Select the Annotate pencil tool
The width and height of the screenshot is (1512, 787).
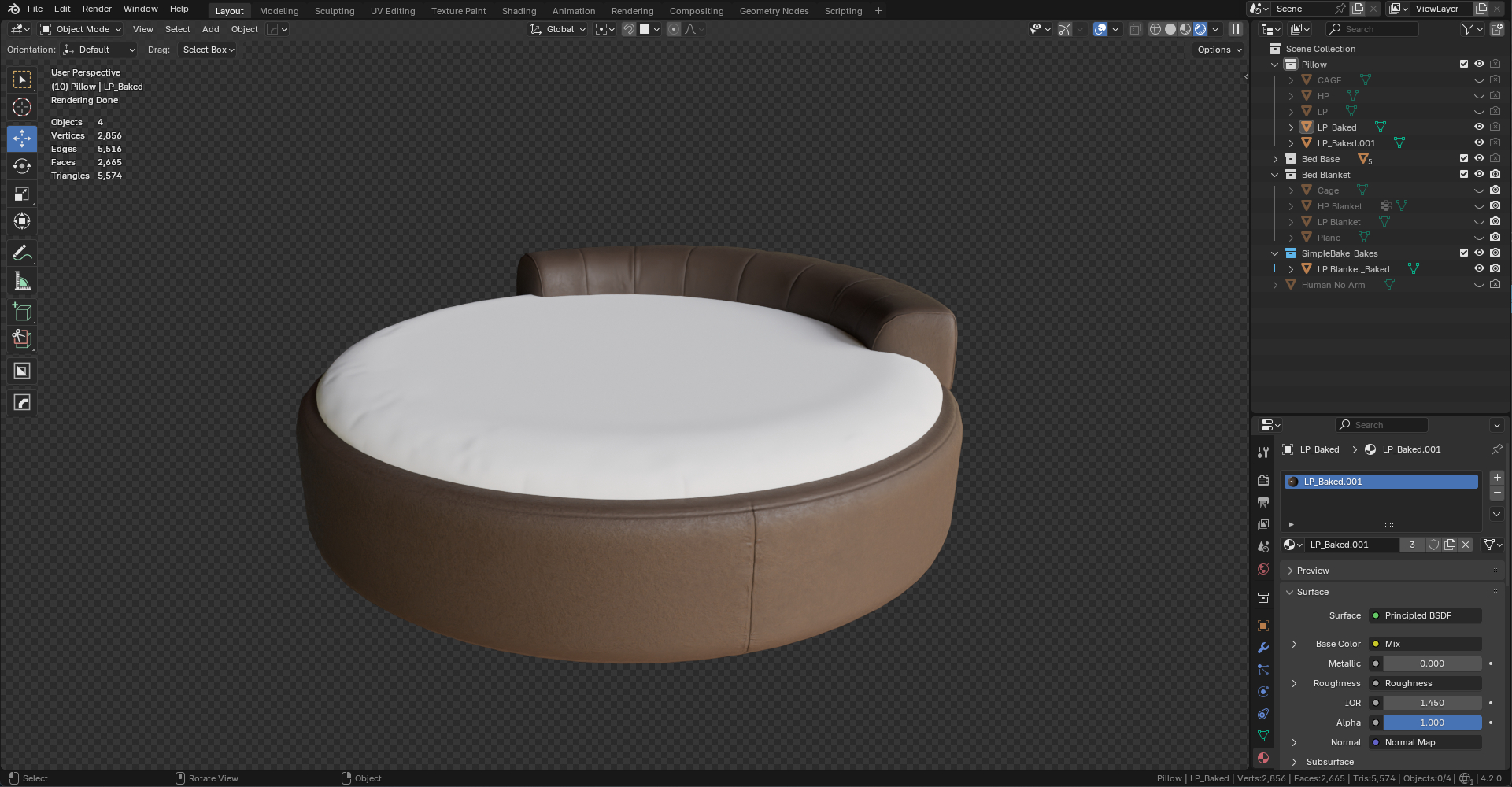click(x=22, y=253)
